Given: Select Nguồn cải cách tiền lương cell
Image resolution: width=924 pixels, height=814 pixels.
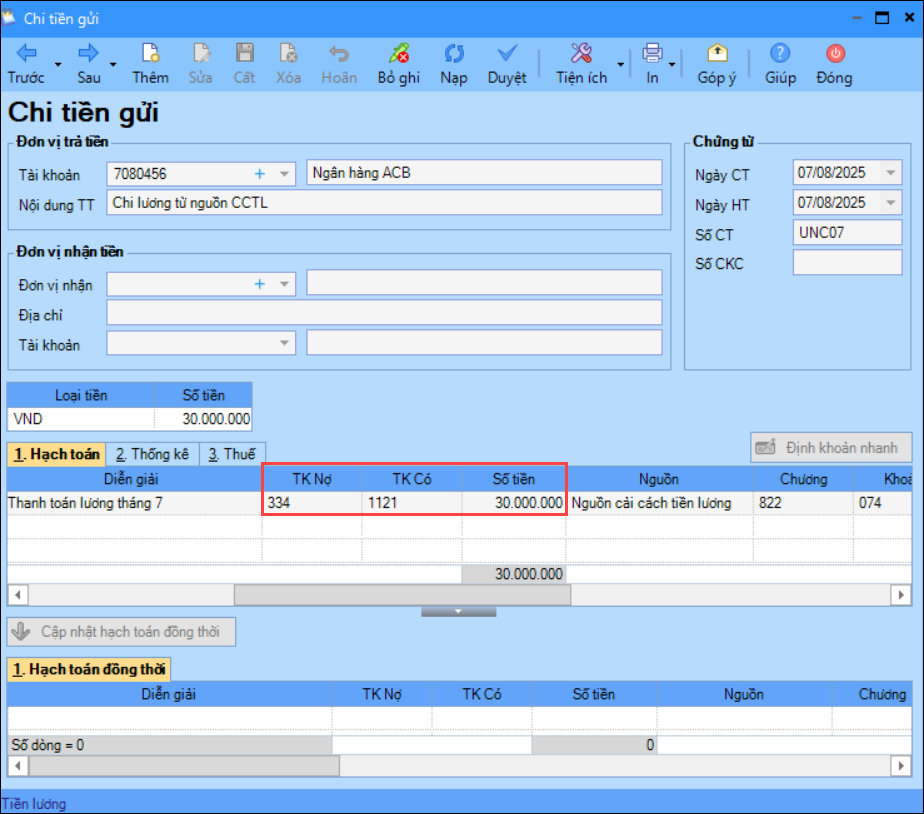Looking at the screenshot, I should [659, 503].
